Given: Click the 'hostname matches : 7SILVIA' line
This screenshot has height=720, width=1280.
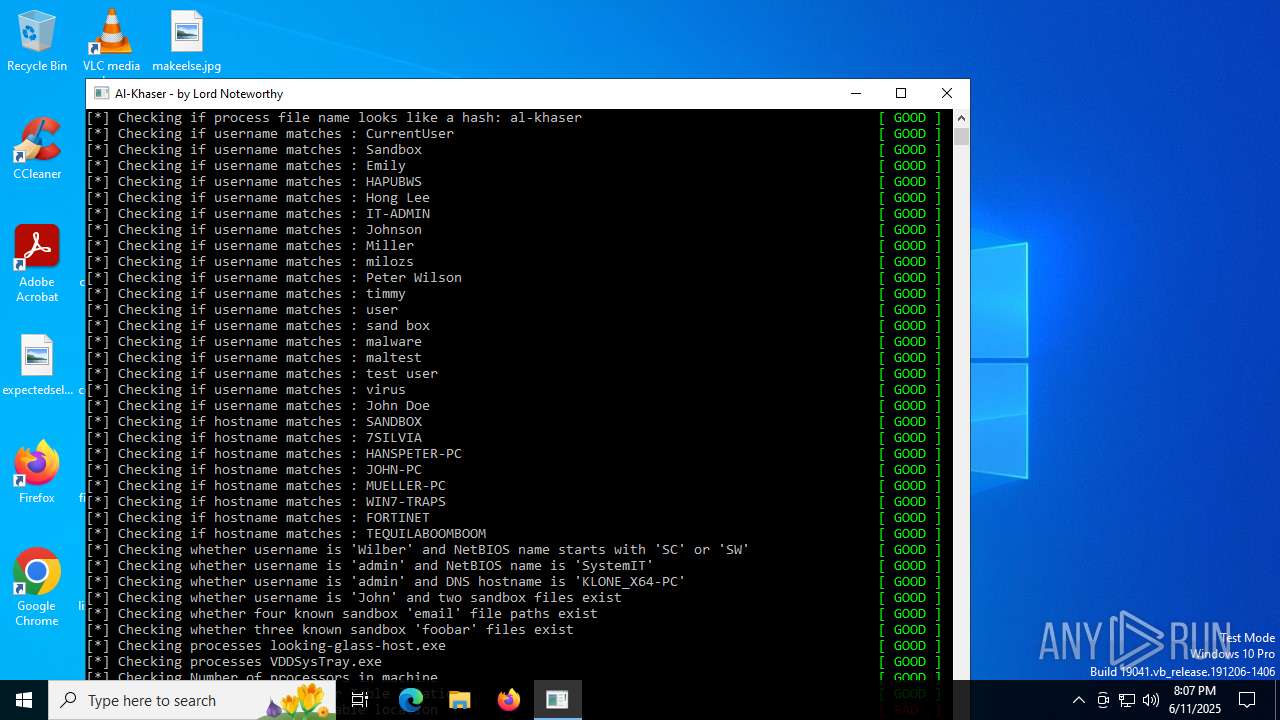Looking at the screenshot, I should 254,438.
